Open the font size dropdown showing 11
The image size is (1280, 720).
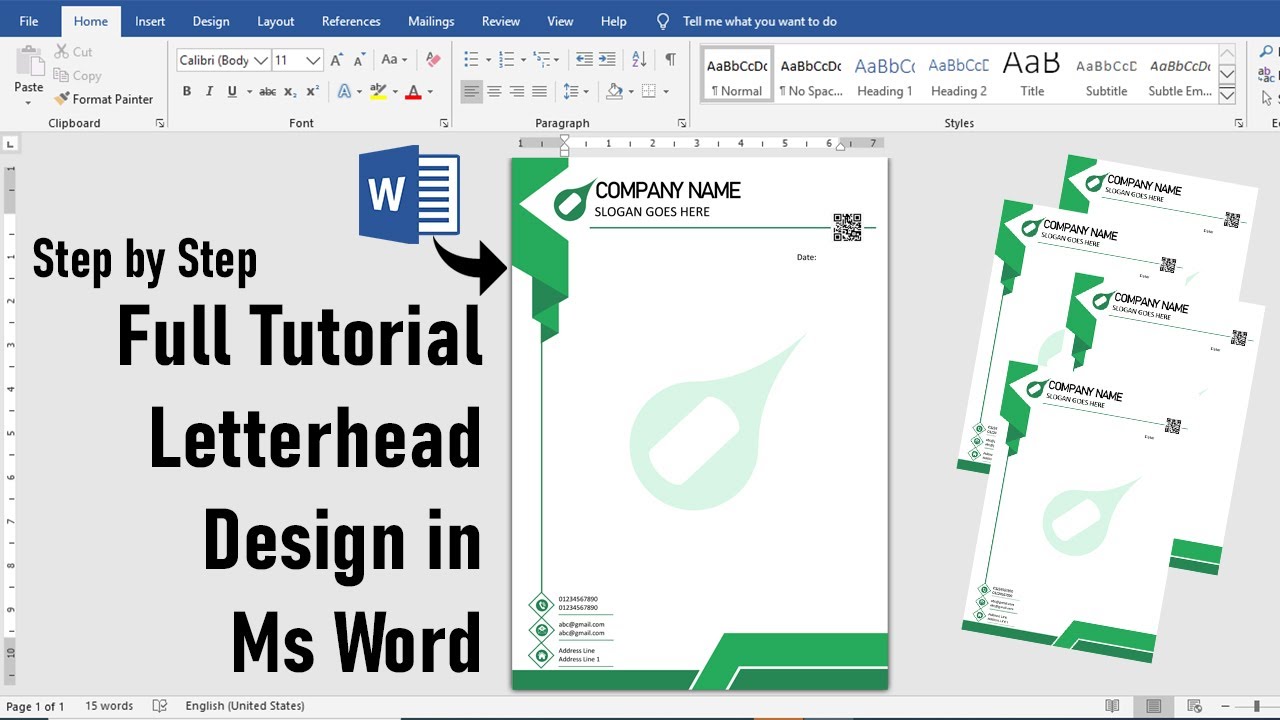[x=313, y=60]
